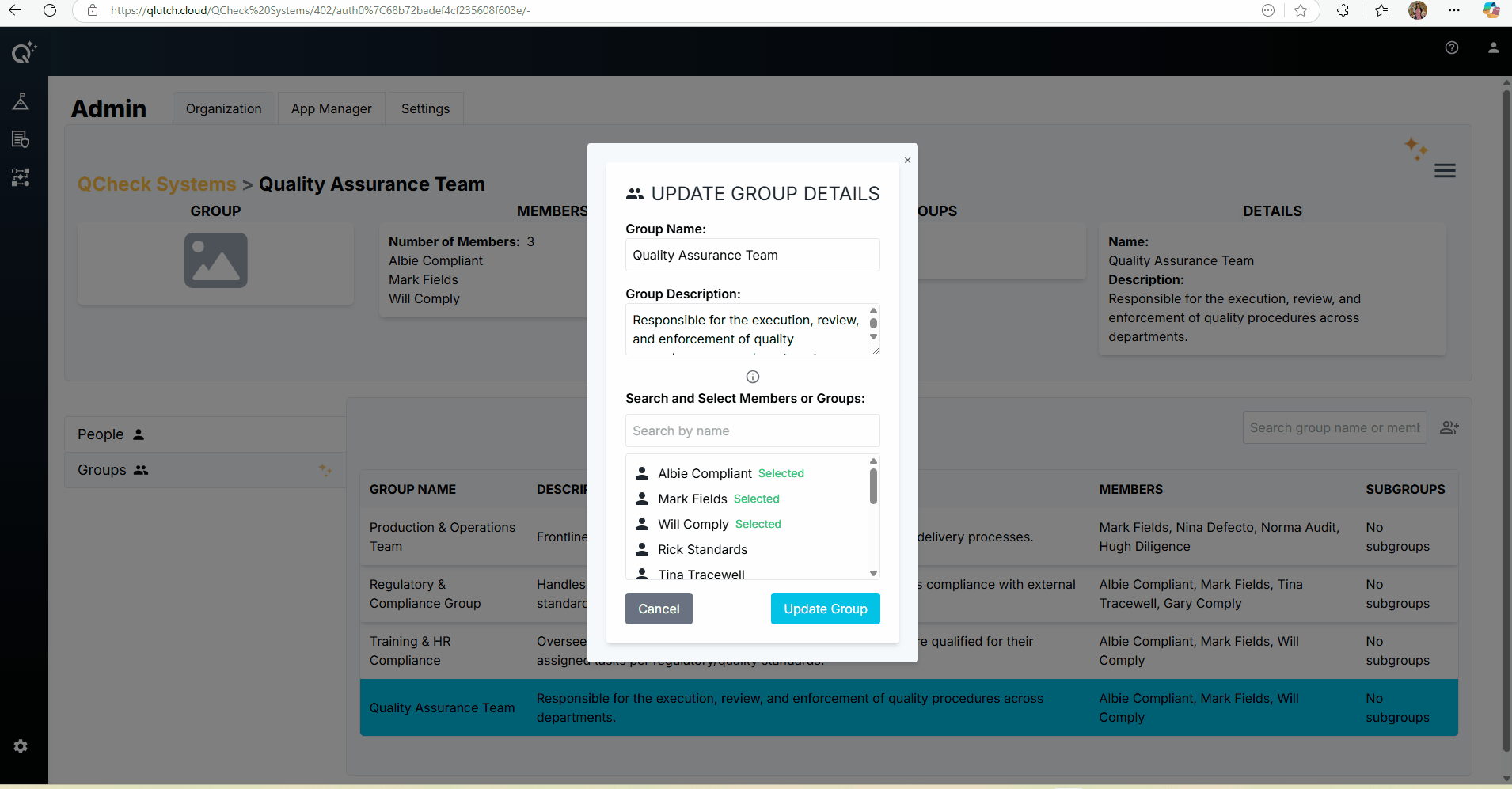Click the settings gear in left sidebar

click(x=21, y=746)
